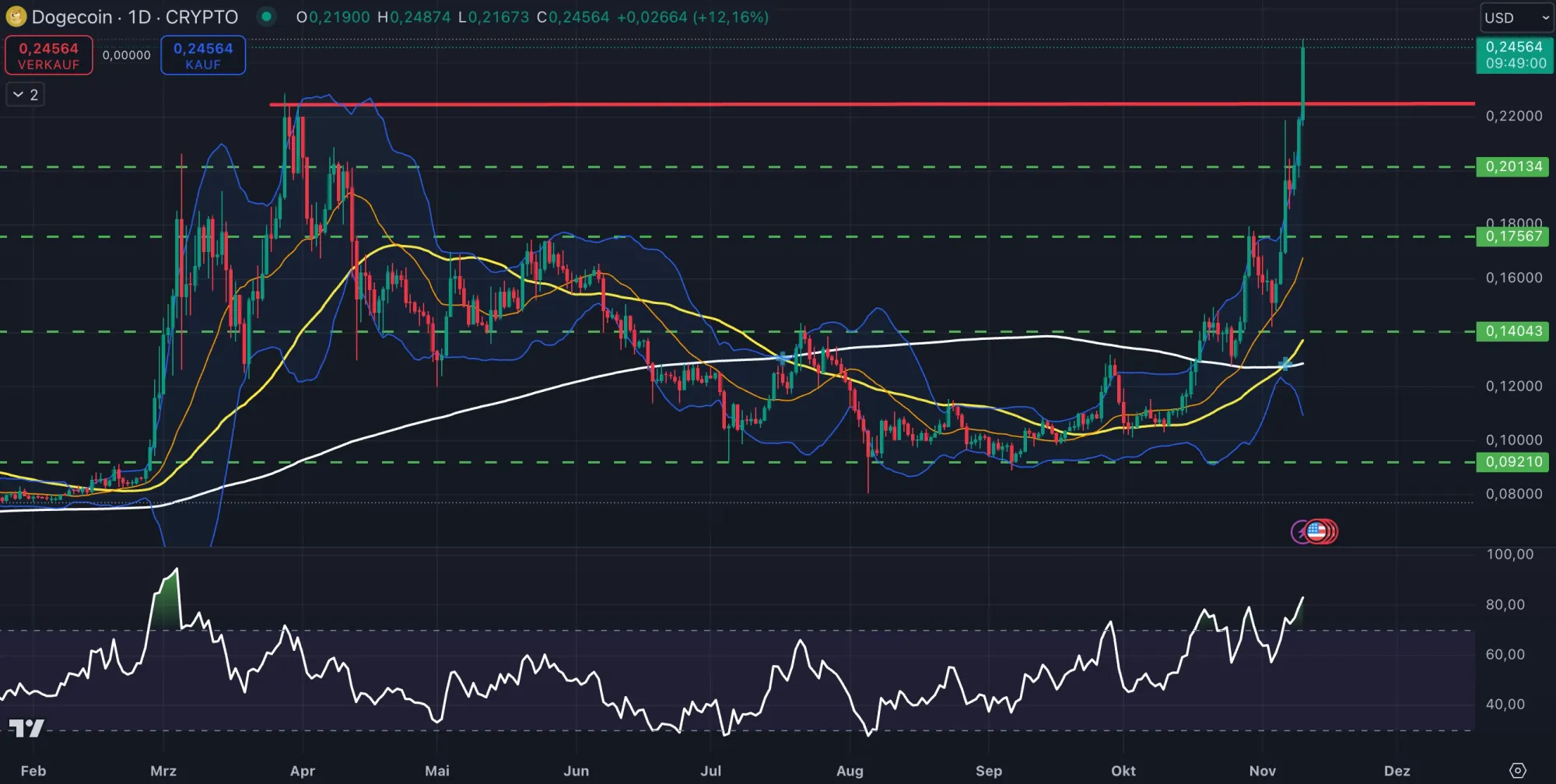The image size is (1556, 784).
Task: Click the RSI 100,00 scale value
Action: 1509,555
